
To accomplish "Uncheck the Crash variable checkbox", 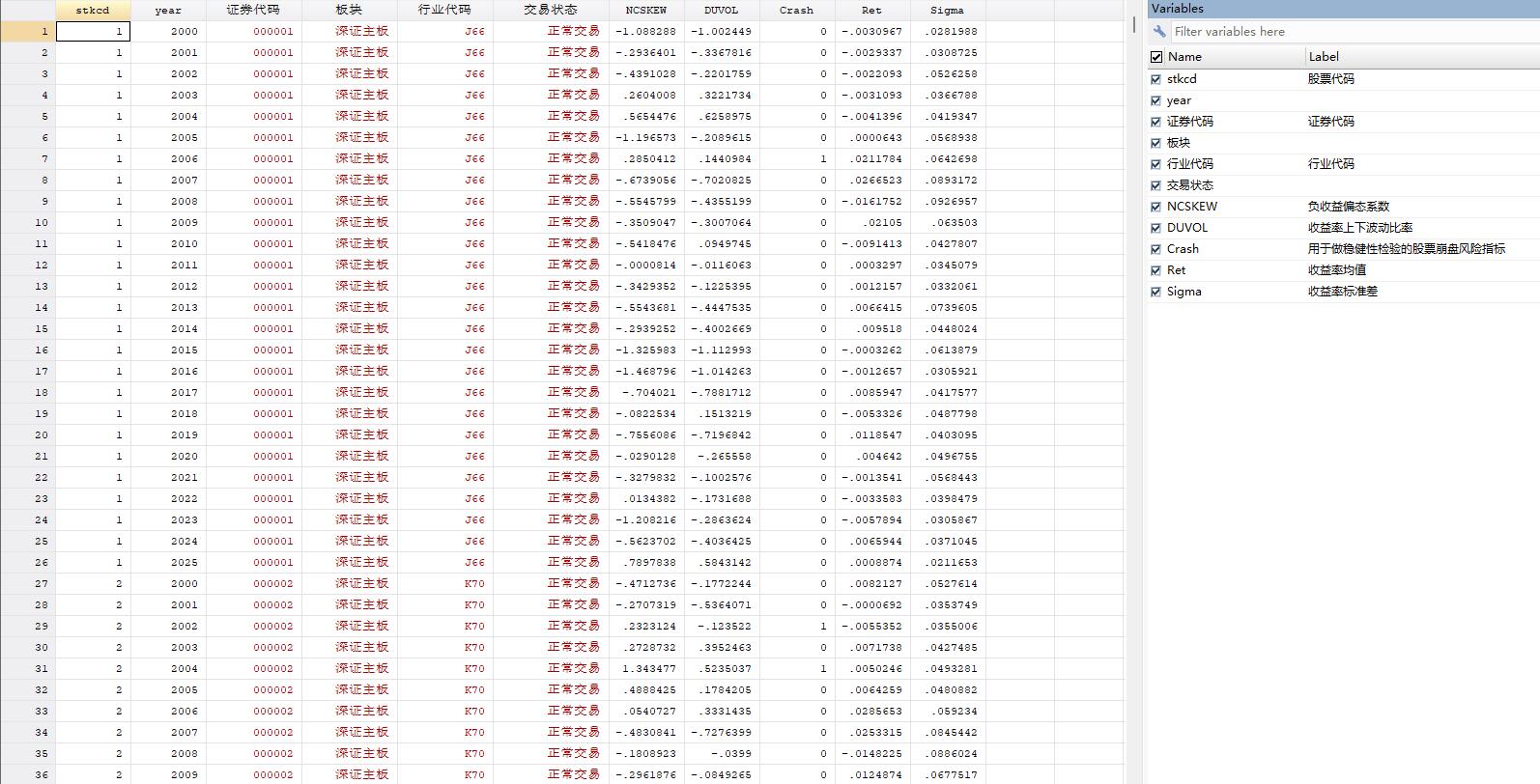I will click(x=1156, y=249).
